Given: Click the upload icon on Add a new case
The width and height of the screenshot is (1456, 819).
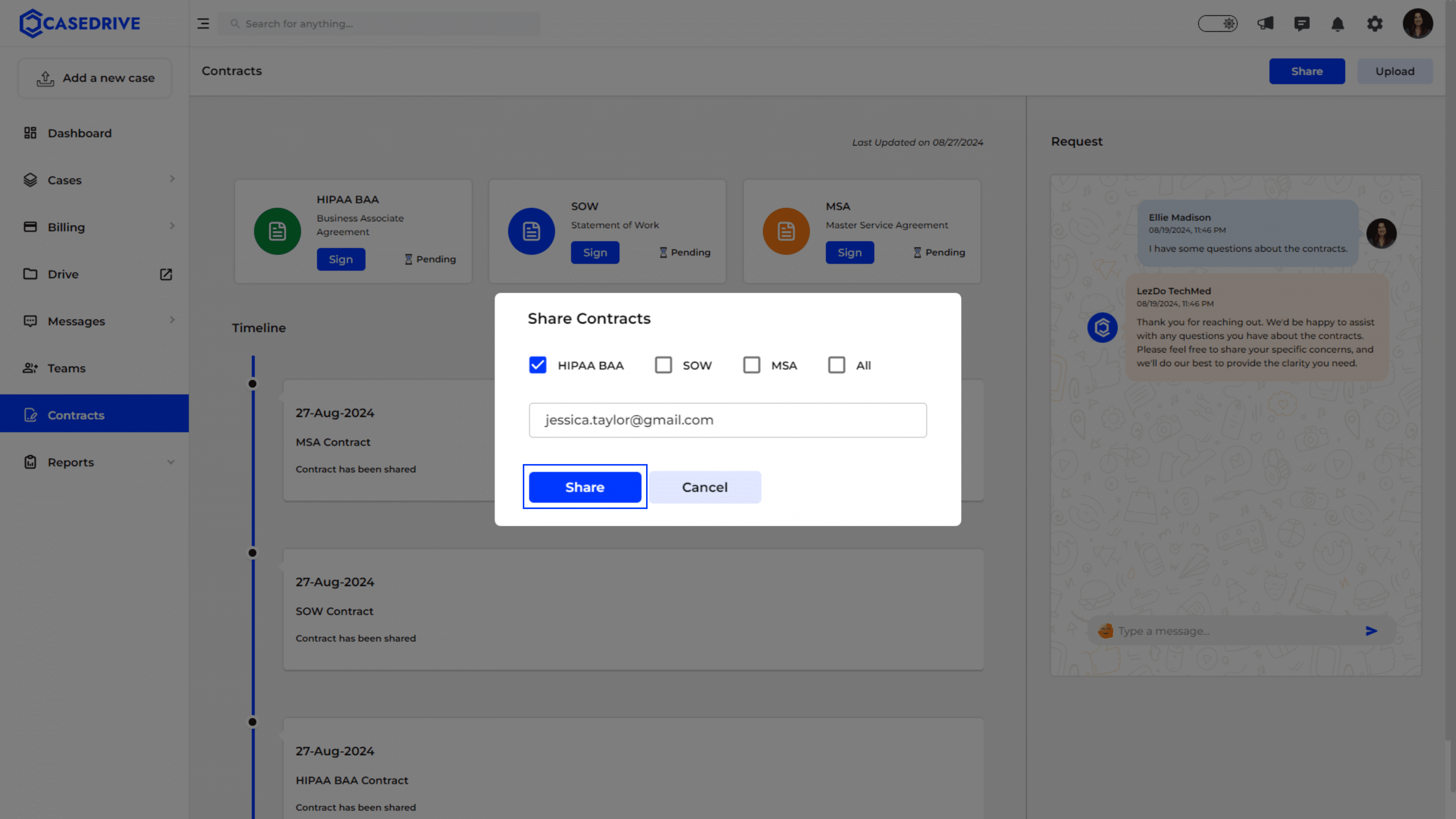Looking at the screenshot, I should 45,78.
